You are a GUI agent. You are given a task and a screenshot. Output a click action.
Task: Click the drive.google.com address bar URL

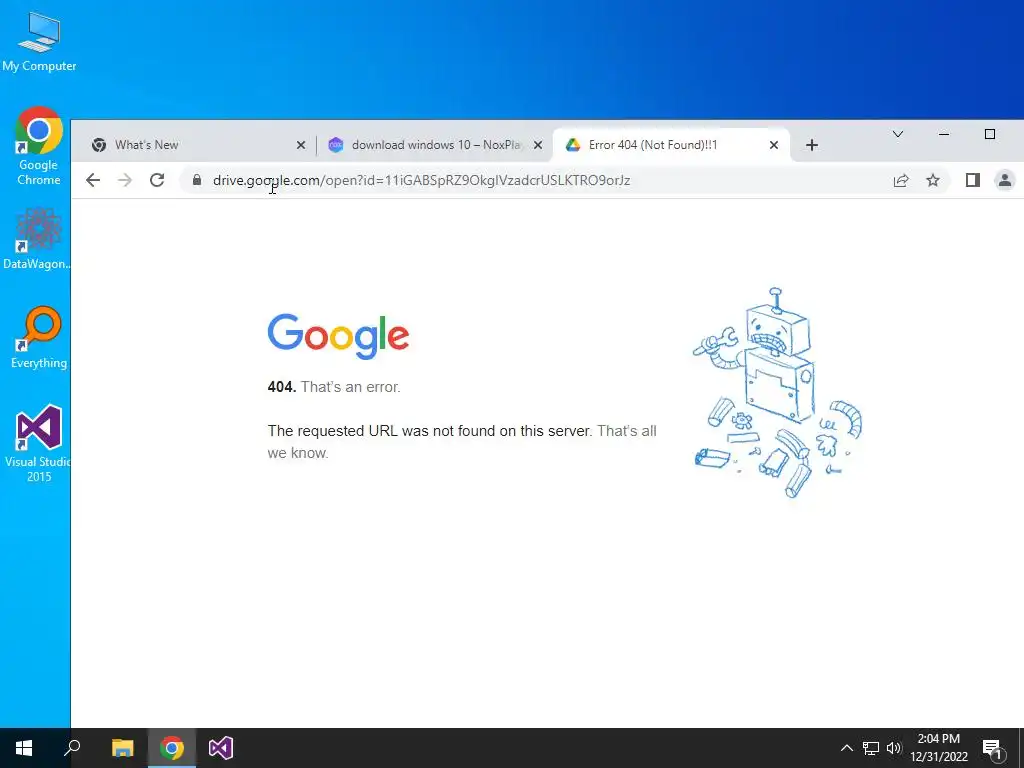click(421, 180)
